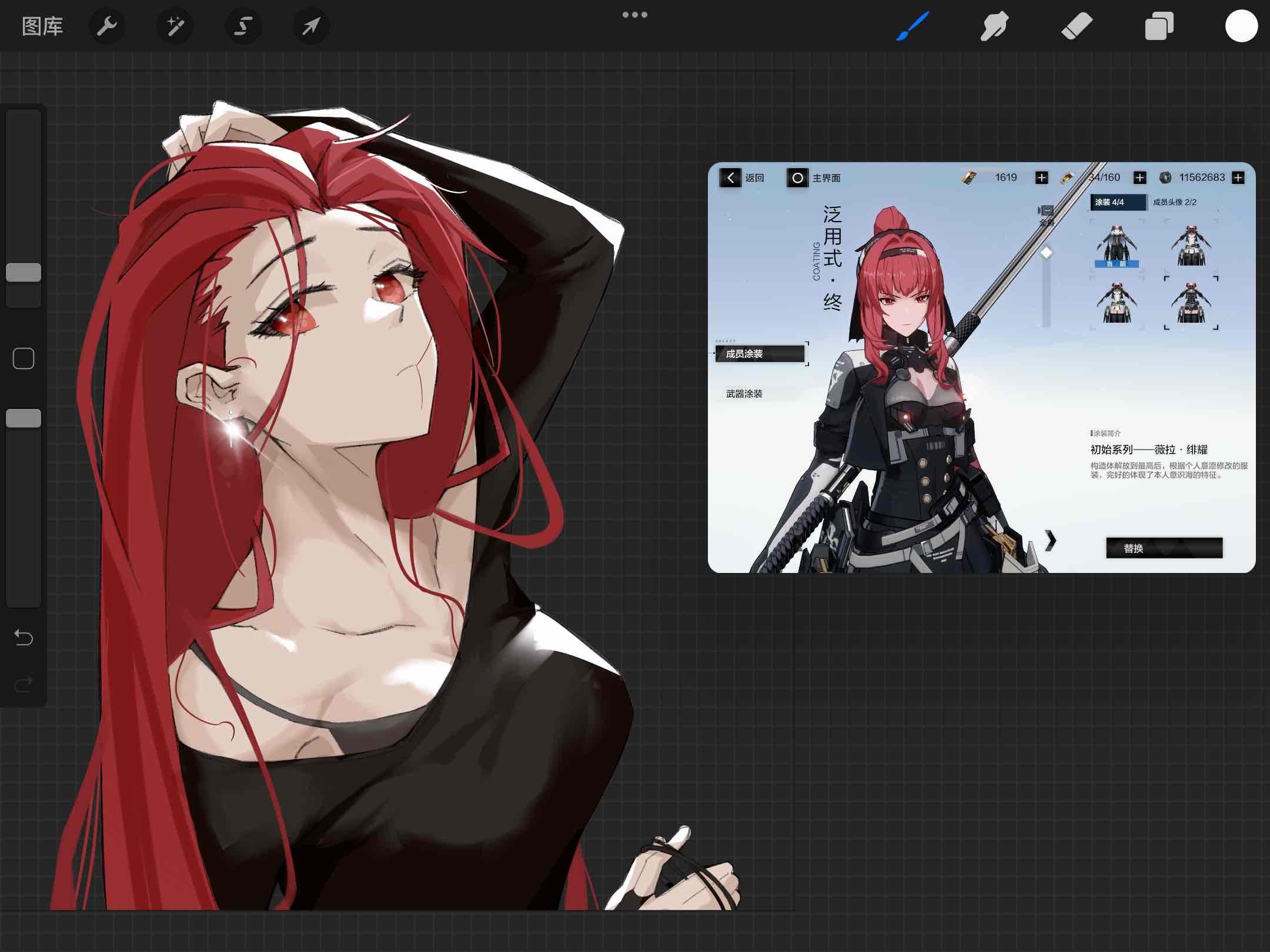The image size is (1270, 952).
Task: Select the Transform arrow tool
Action: click(311, 26)
